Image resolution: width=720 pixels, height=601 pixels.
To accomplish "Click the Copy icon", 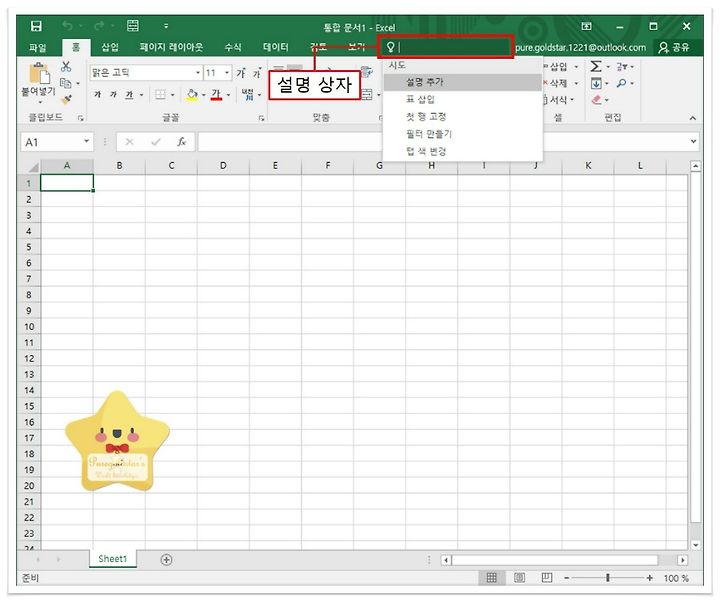I will coord(66,83).
